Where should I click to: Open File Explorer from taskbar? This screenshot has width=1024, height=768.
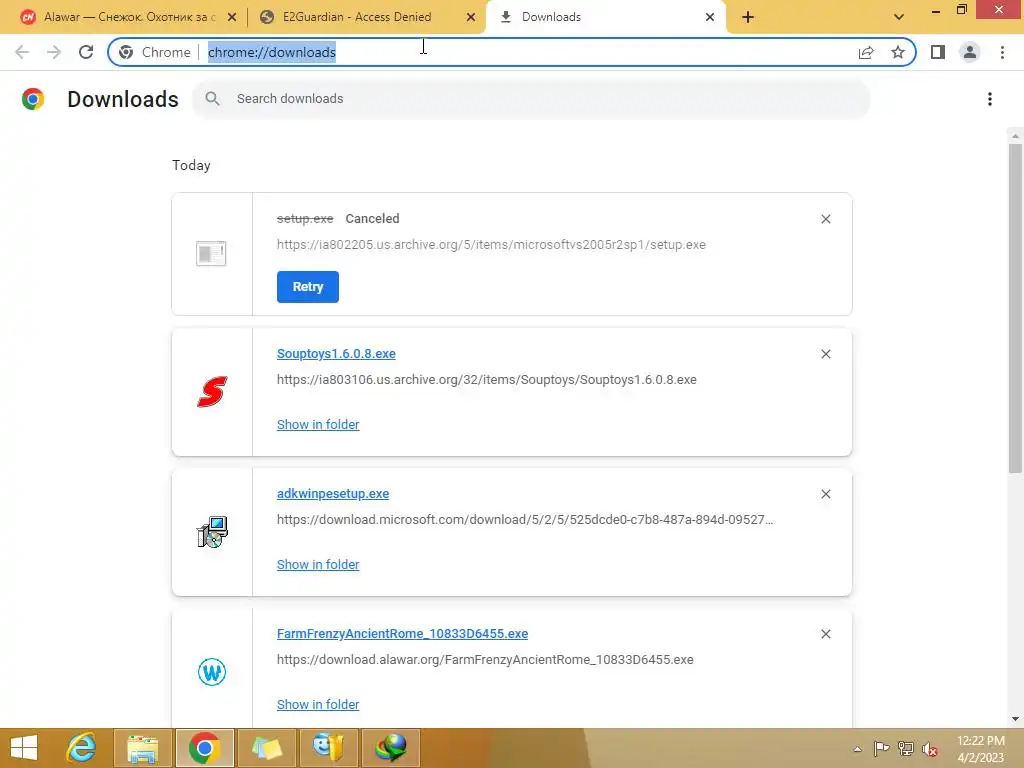click(x=142, y=748)
